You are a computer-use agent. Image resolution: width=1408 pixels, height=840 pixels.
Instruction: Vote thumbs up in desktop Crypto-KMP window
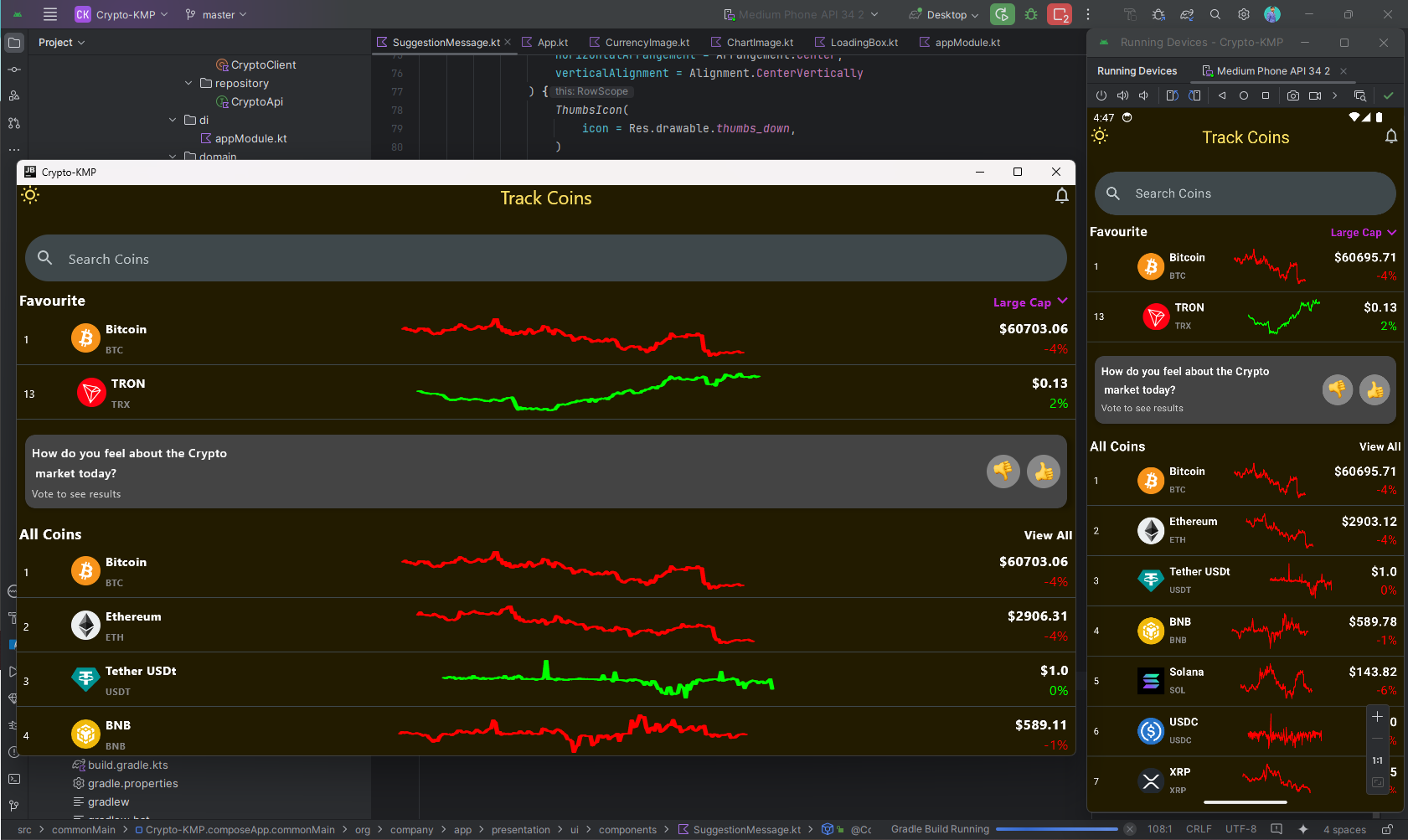point(1044,472)
